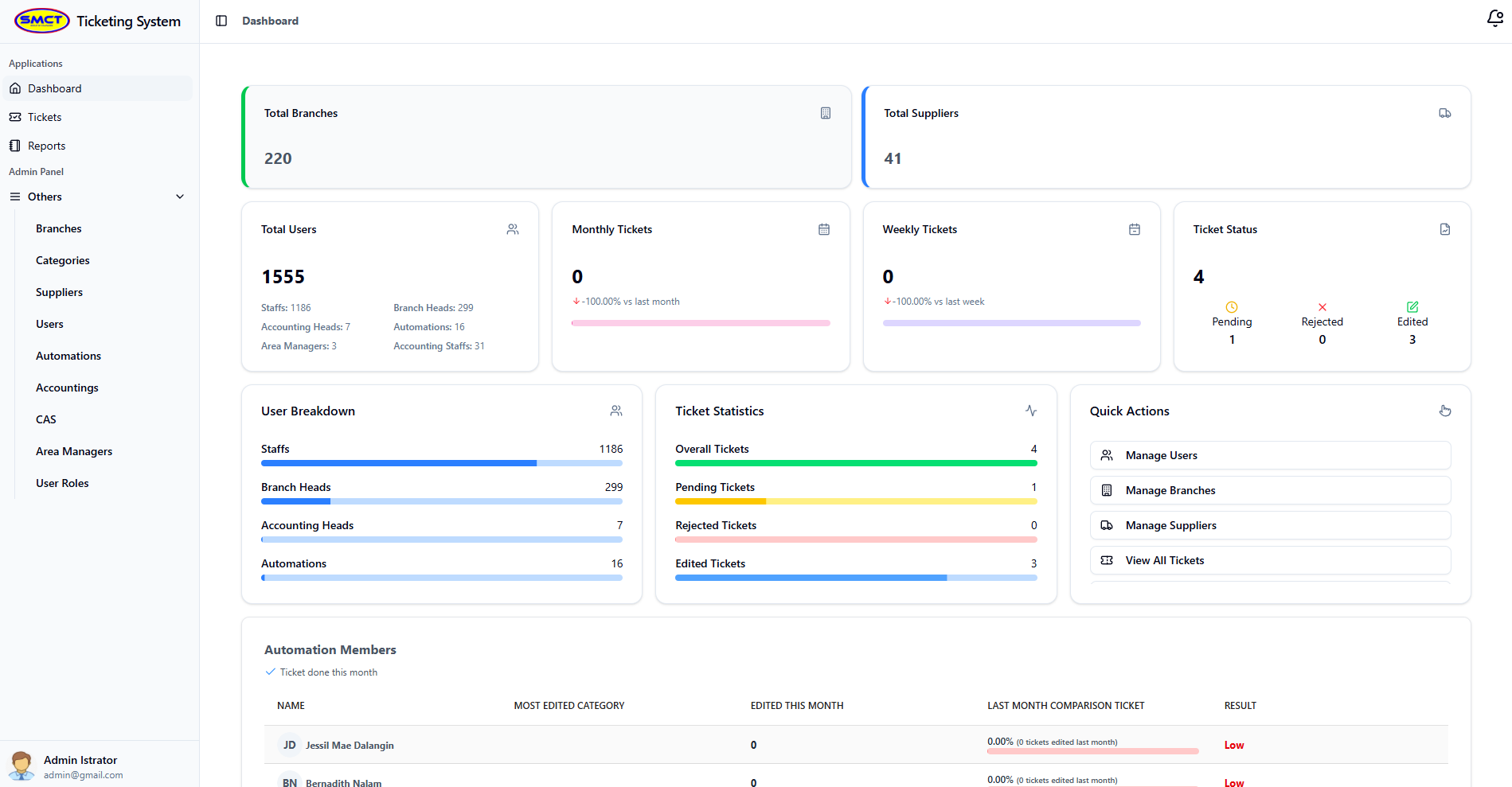The height and width of the screenshot is (787, 1512).
Task: Open the Admin Istrator profile avatar
Action: [x=21, y=766]
